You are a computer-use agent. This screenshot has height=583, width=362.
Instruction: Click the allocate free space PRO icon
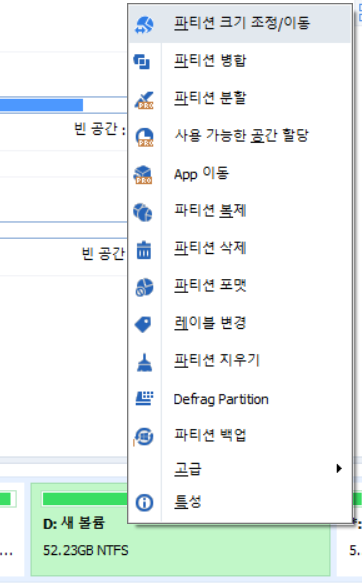pyautogui.click(x=144, y=137)
